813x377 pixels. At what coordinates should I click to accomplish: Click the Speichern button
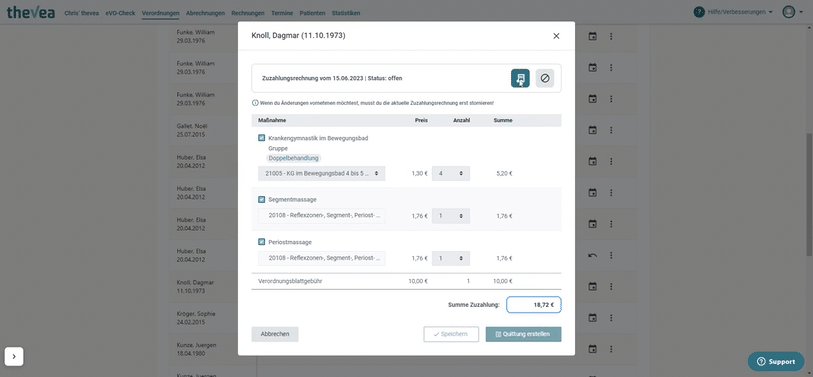pos(451,334)
